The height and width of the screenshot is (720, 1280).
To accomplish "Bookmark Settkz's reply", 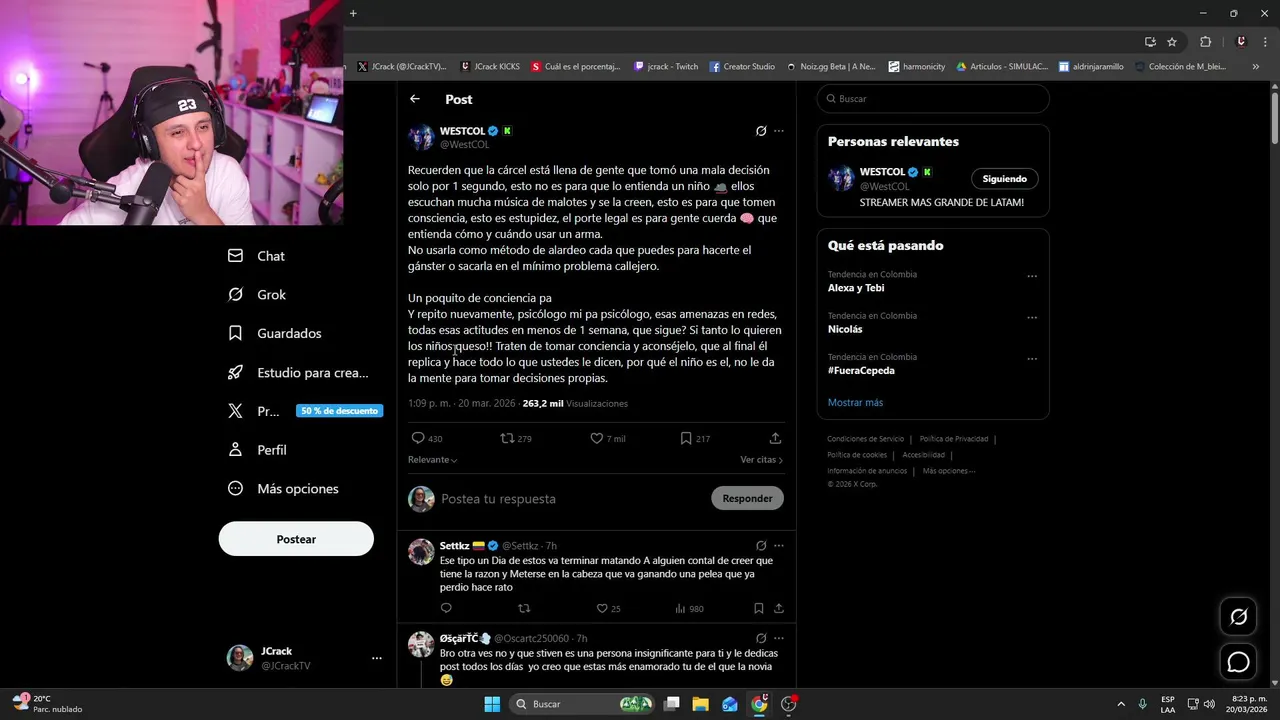I will point(759,608).
